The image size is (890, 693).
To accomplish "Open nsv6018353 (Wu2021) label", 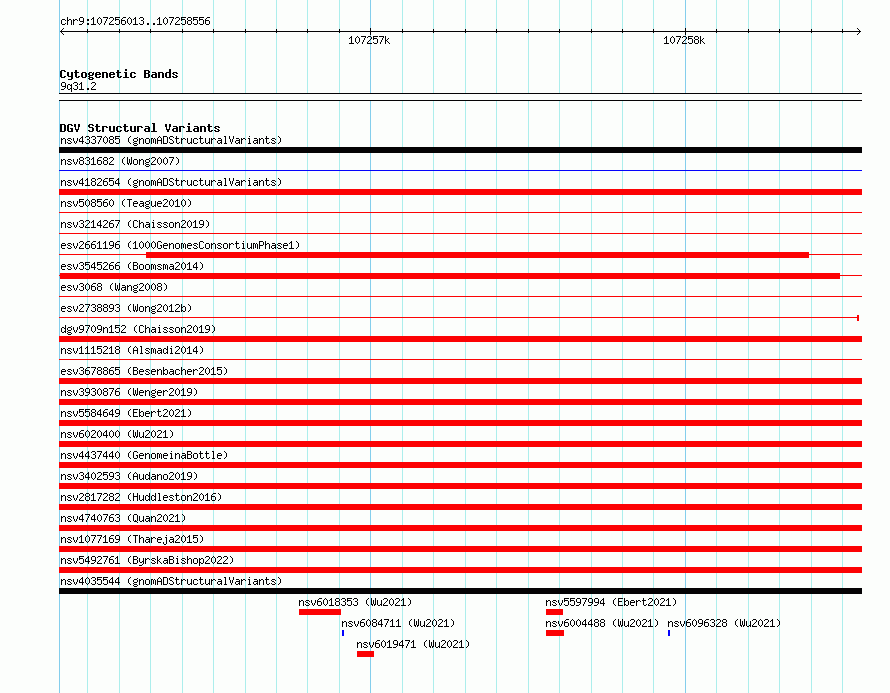I will 355,602.
